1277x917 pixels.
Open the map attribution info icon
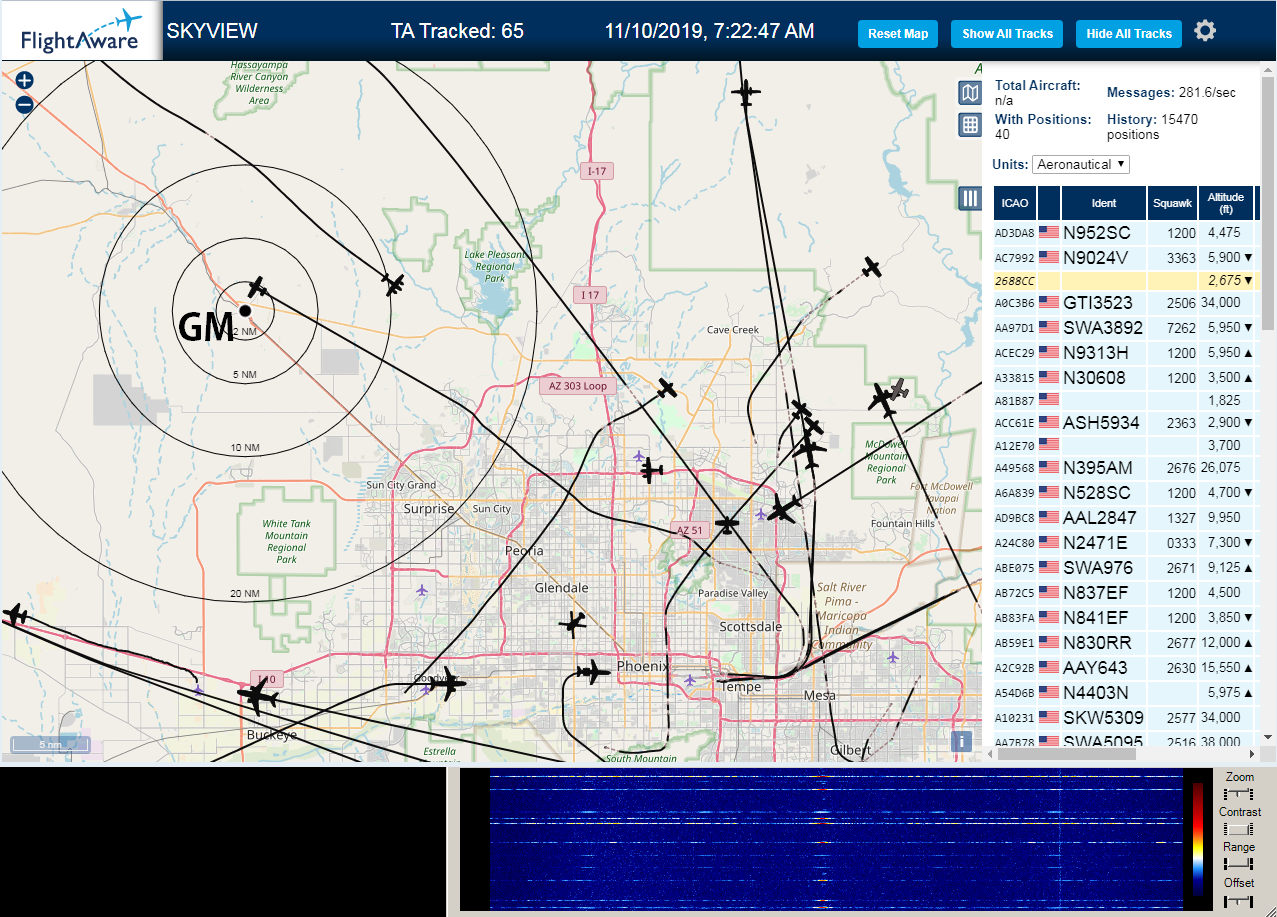pyautogui.click(x=961, y=741)
